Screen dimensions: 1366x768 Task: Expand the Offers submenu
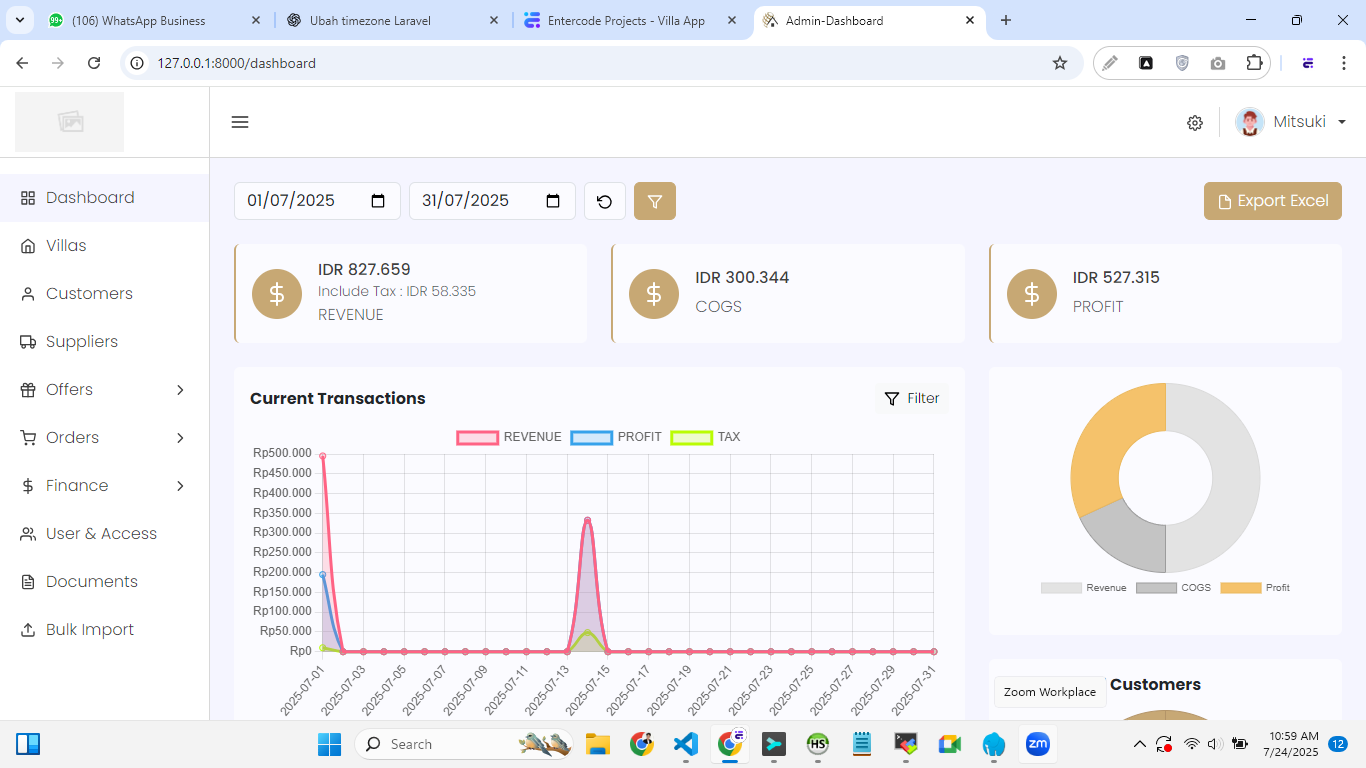[104, 390]
